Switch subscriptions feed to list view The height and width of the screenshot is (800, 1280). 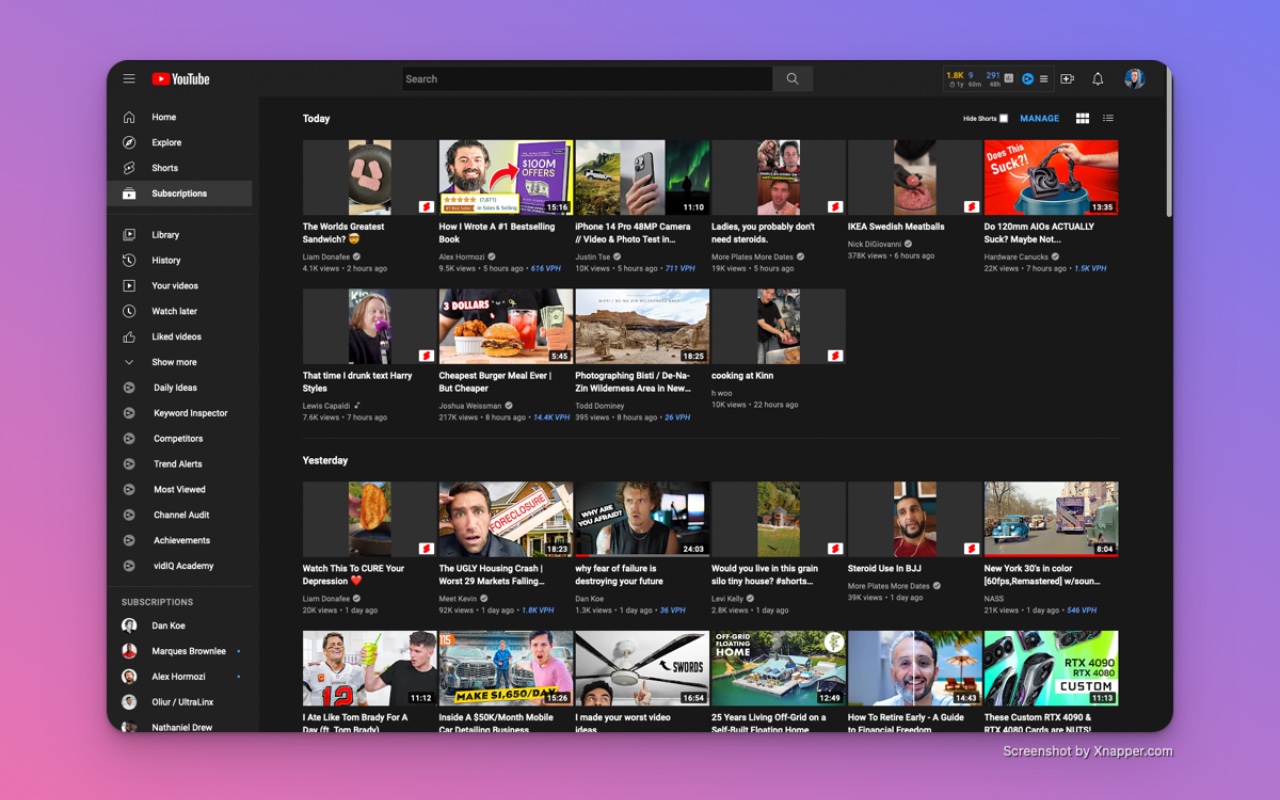point(1108,118)
